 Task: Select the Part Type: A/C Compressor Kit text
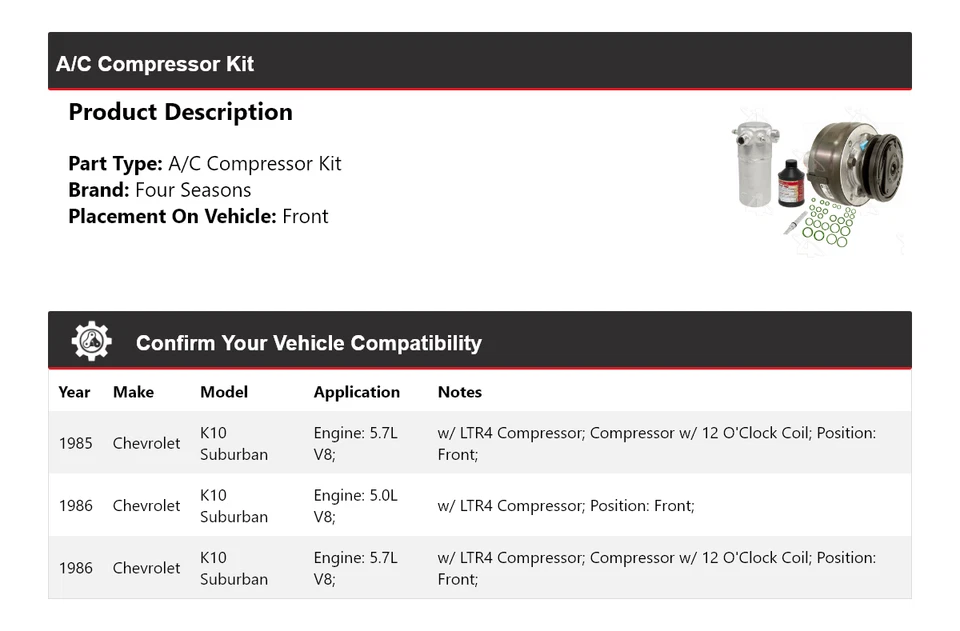click(204, 164)
